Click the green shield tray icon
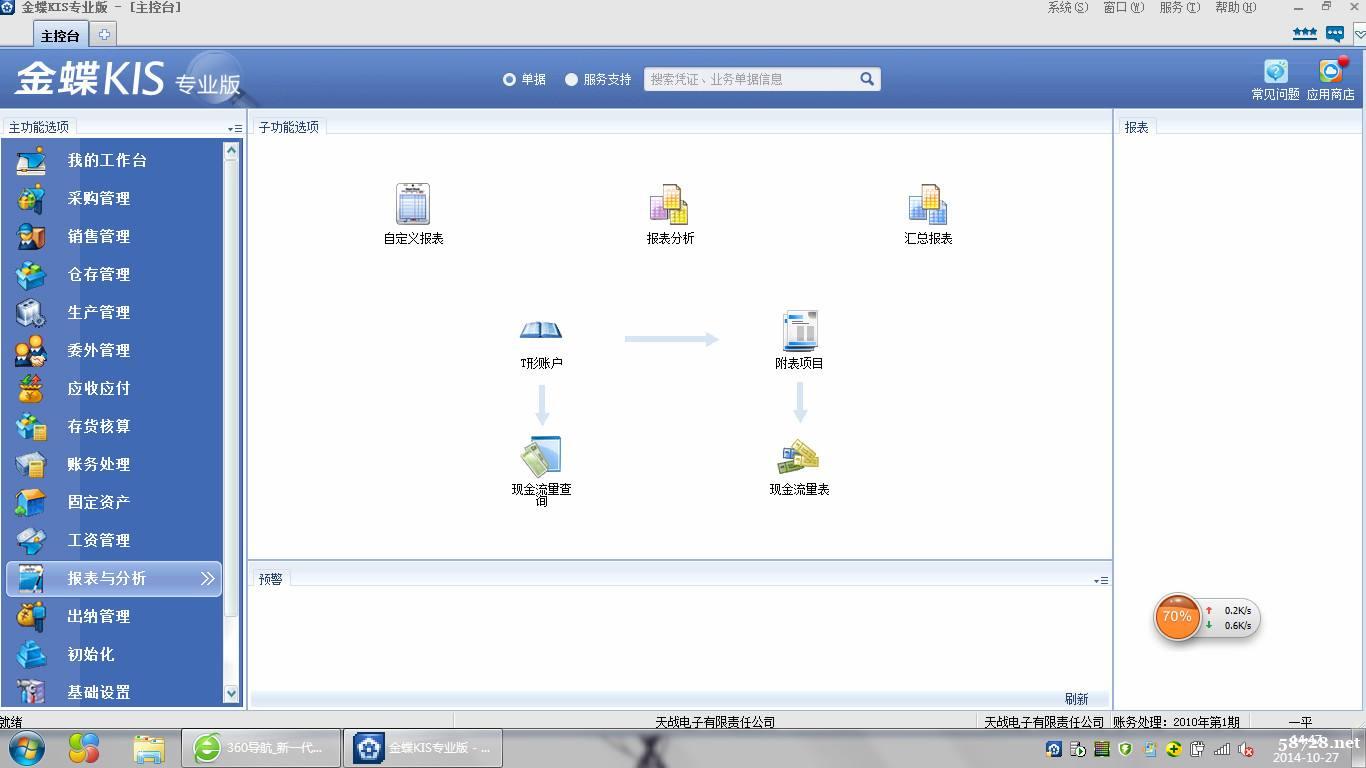The height and width of the screenshot is (768, 1366). 1125,748
